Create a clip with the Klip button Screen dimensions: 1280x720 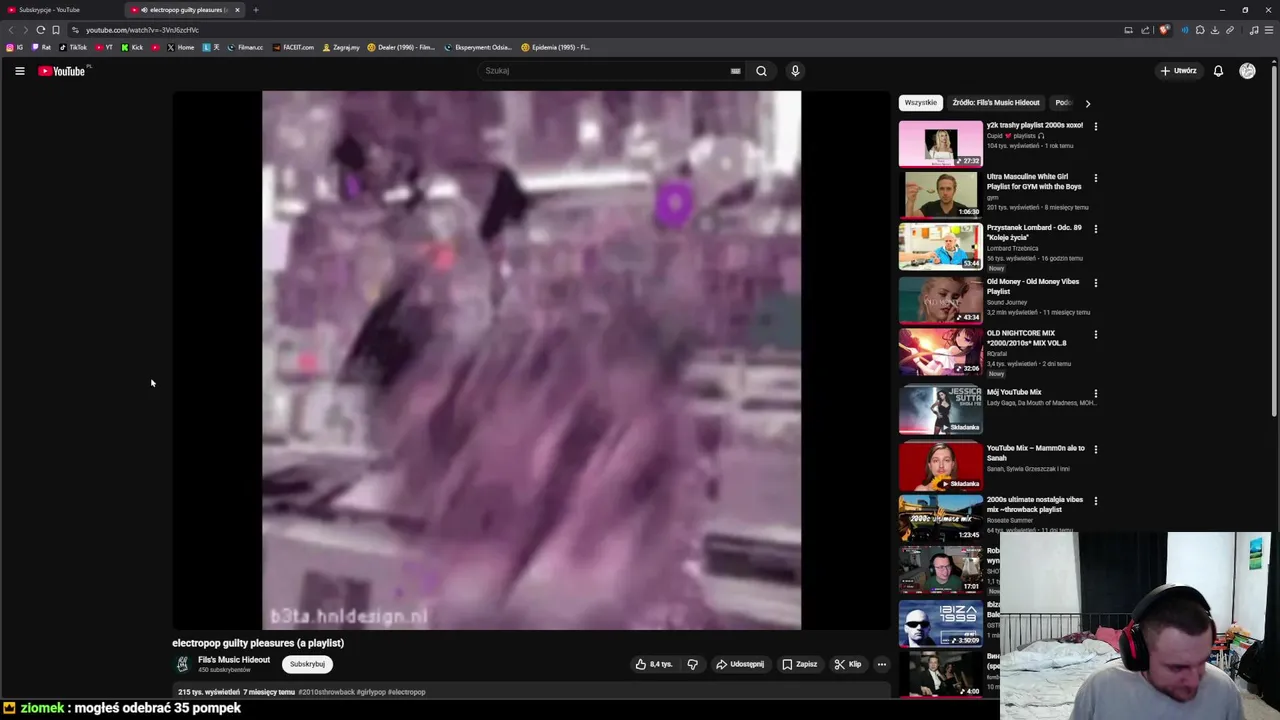click(848, 664)
